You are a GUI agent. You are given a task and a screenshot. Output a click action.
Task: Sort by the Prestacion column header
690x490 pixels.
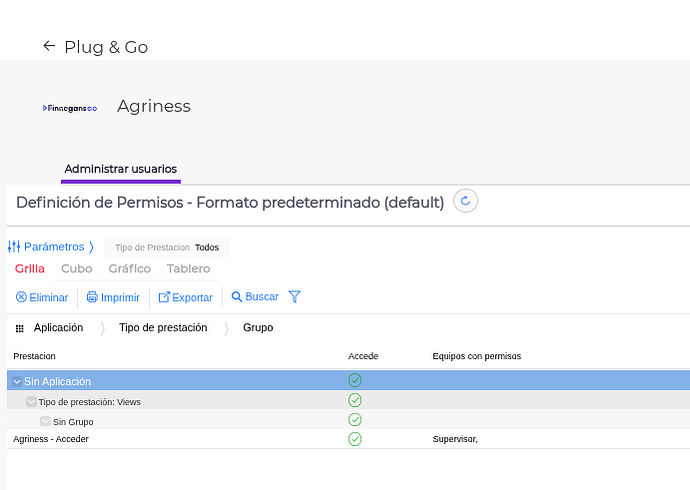34,356
